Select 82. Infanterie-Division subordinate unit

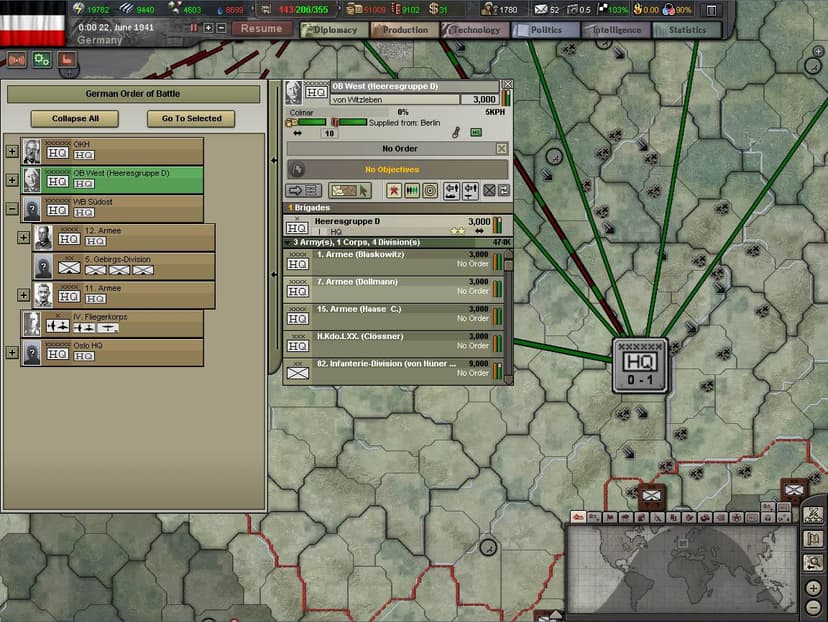(x=394, y=371)
